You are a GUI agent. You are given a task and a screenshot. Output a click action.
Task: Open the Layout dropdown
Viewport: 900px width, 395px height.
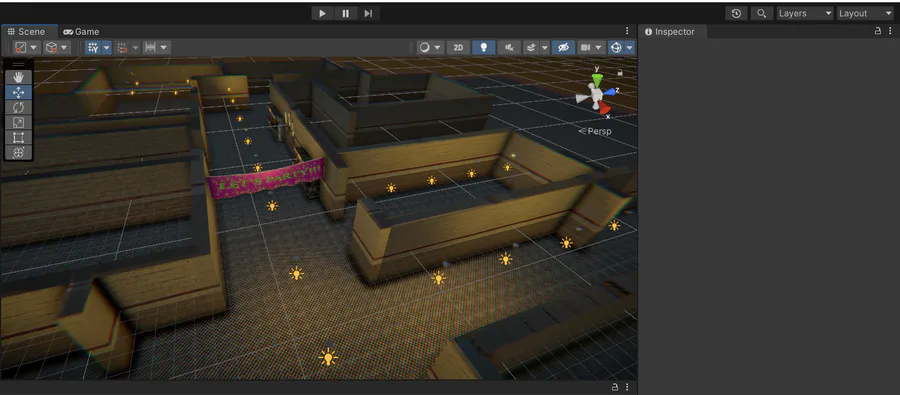(x=865, y=13)
